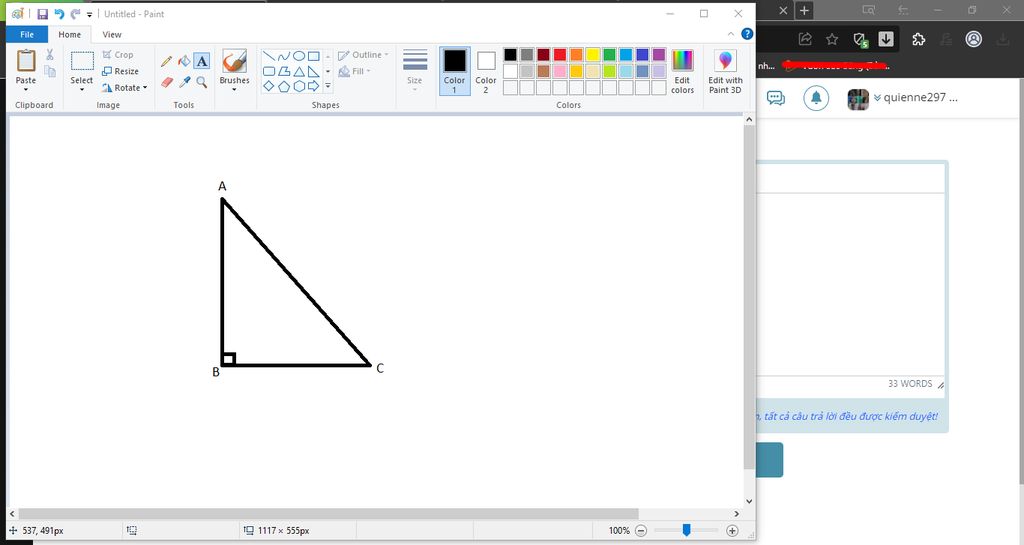This screenshot has height=545, width=1024.
Task: Pick the purple color swatch
Action: 659,55
